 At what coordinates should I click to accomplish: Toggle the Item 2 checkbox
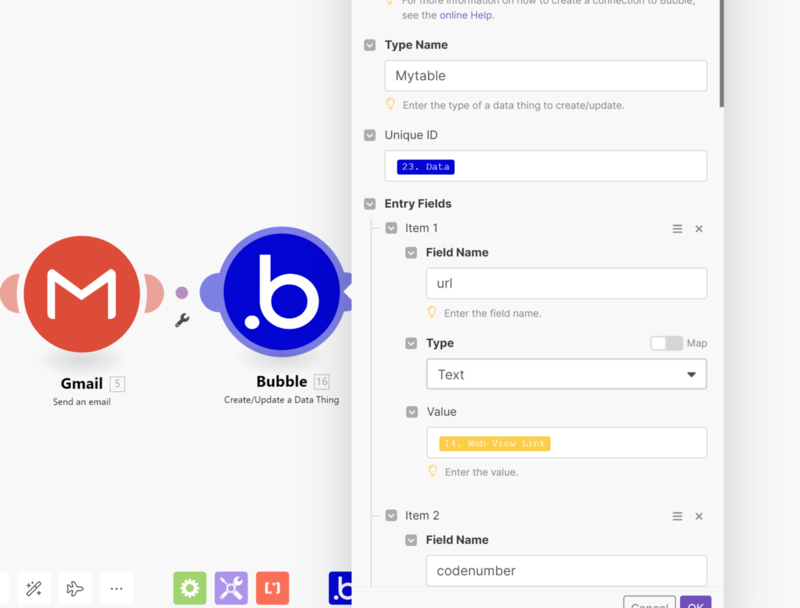391,516
